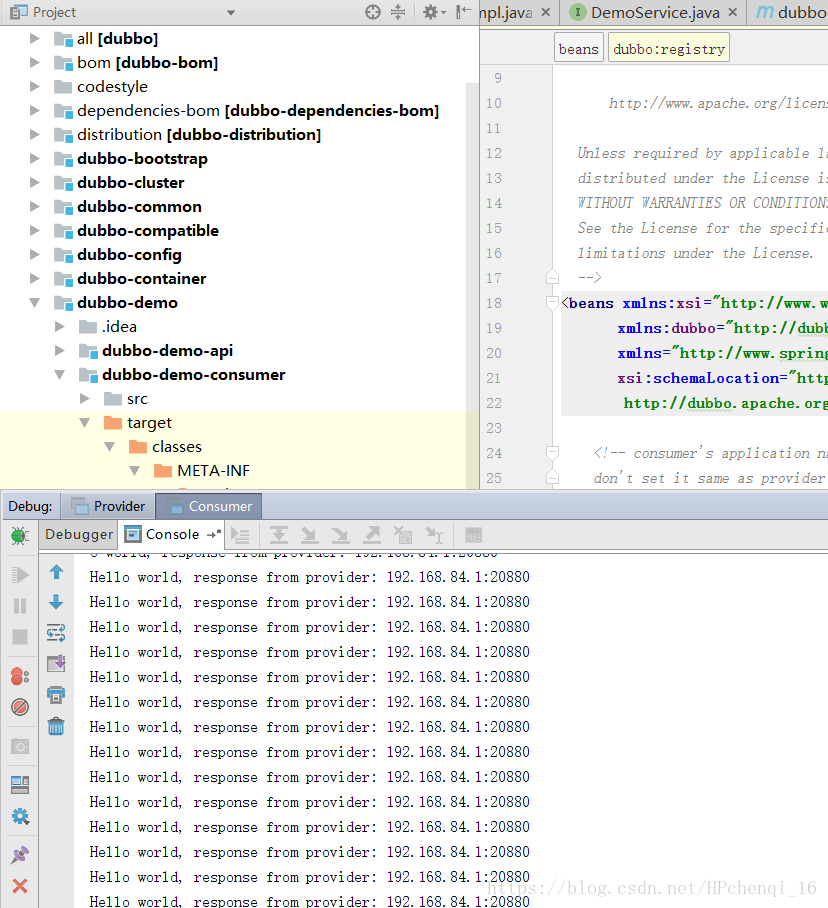Collapse dubbo-demo-consumer node arrow

60,375
